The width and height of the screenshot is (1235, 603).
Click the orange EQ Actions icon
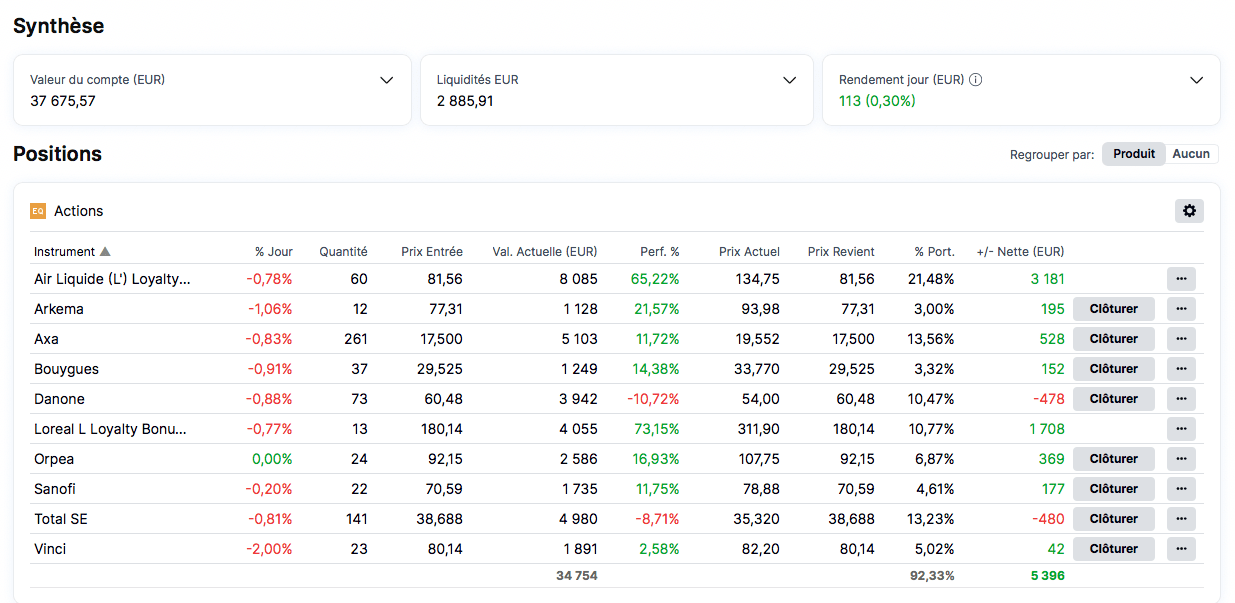pos(38,211)
